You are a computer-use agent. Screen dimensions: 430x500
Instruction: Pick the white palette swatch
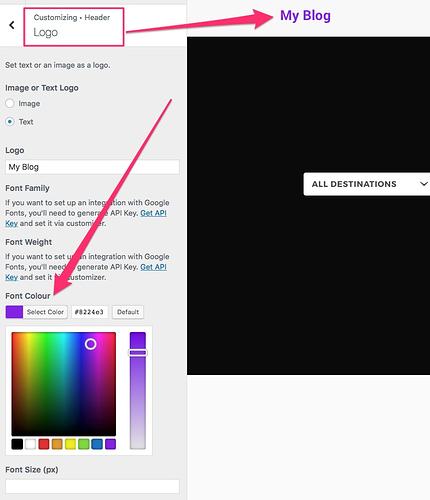[x=30, y=444]
